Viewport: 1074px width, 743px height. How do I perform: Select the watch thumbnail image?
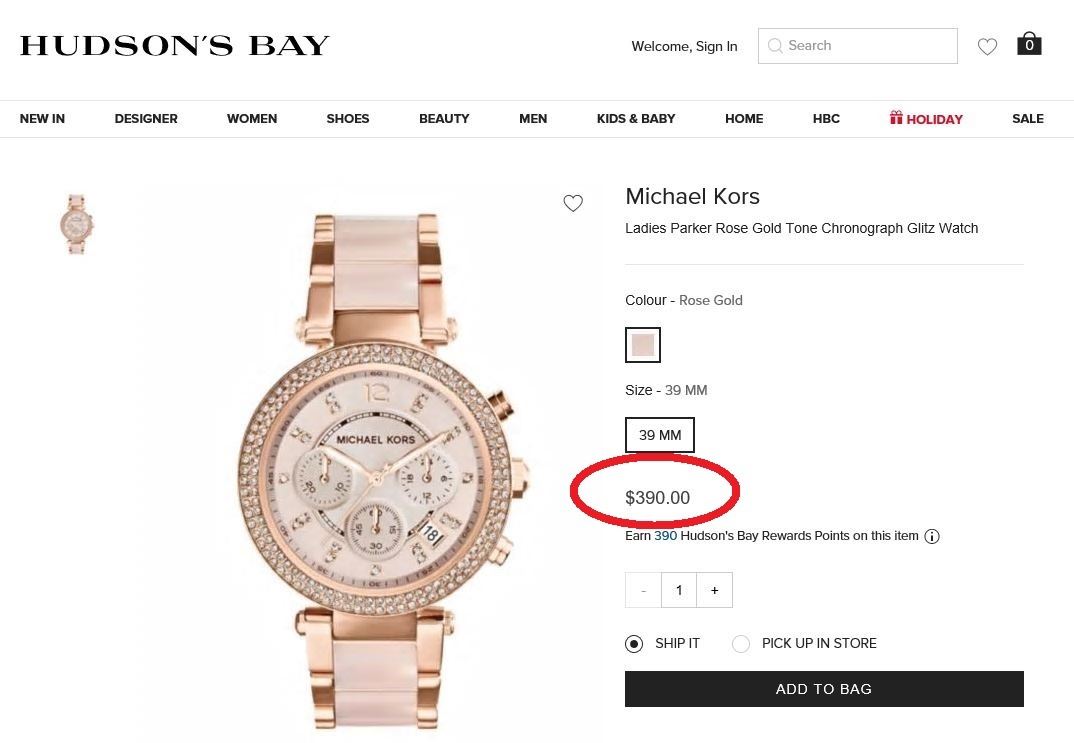click(76, 224)
